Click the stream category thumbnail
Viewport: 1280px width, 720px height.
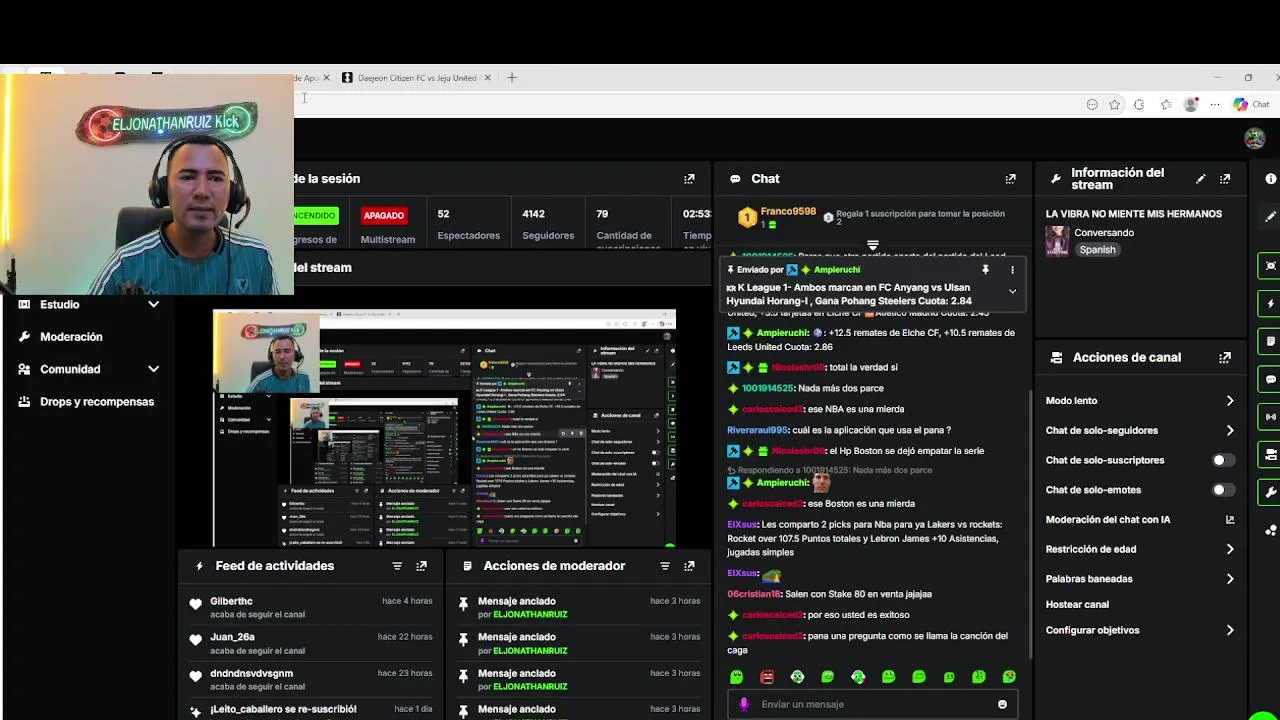click(x=1057, y=241)
